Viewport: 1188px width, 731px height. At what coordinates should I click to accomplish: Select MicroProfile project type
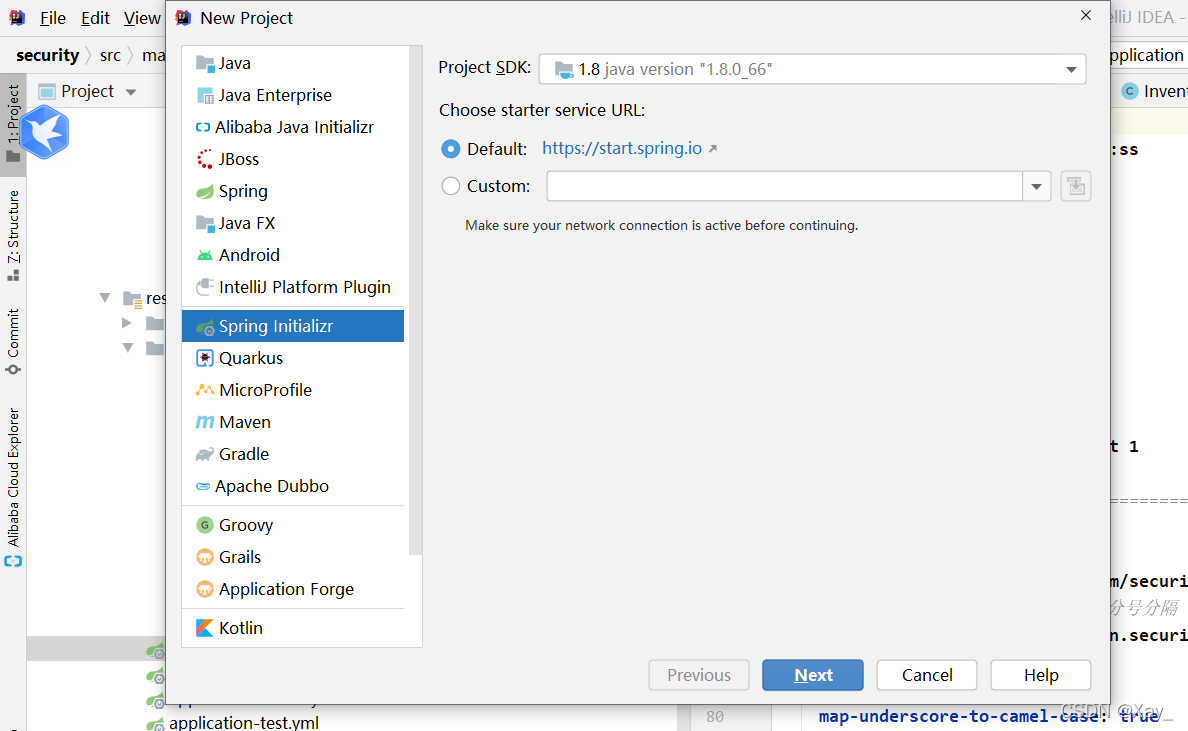click(x=292, y=390)
